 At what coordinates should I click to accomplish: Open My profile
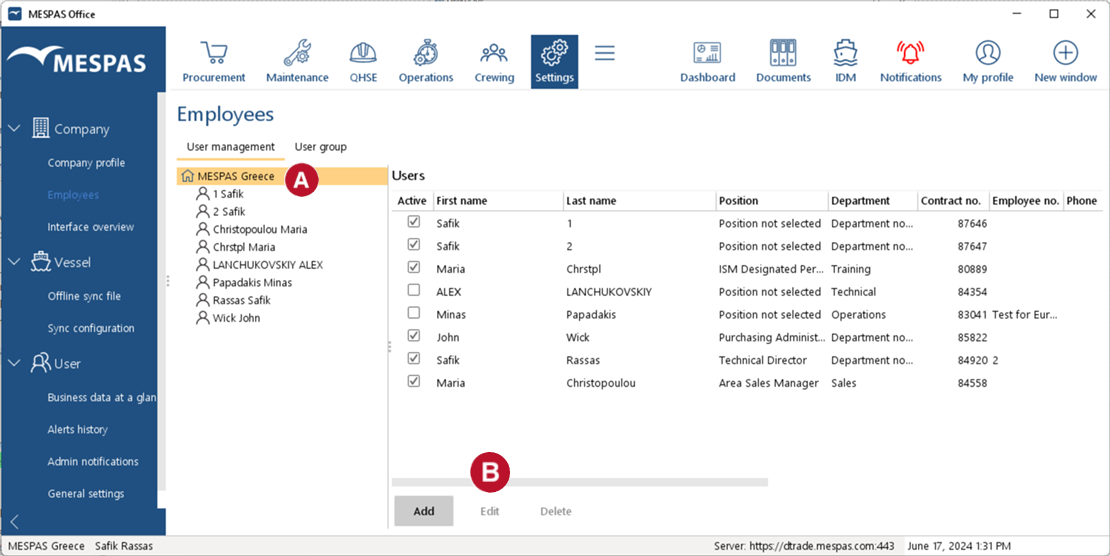988,62
